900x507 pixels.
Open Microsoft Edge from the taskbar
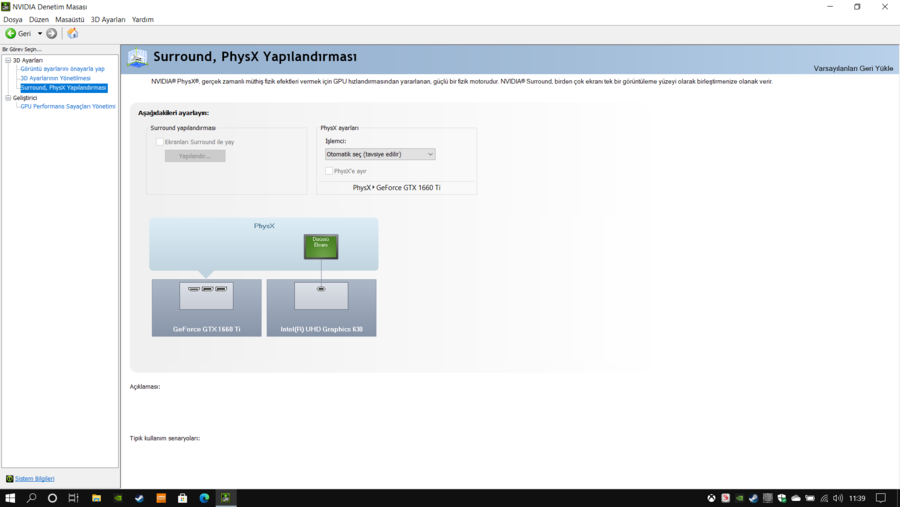pos(204,498)
